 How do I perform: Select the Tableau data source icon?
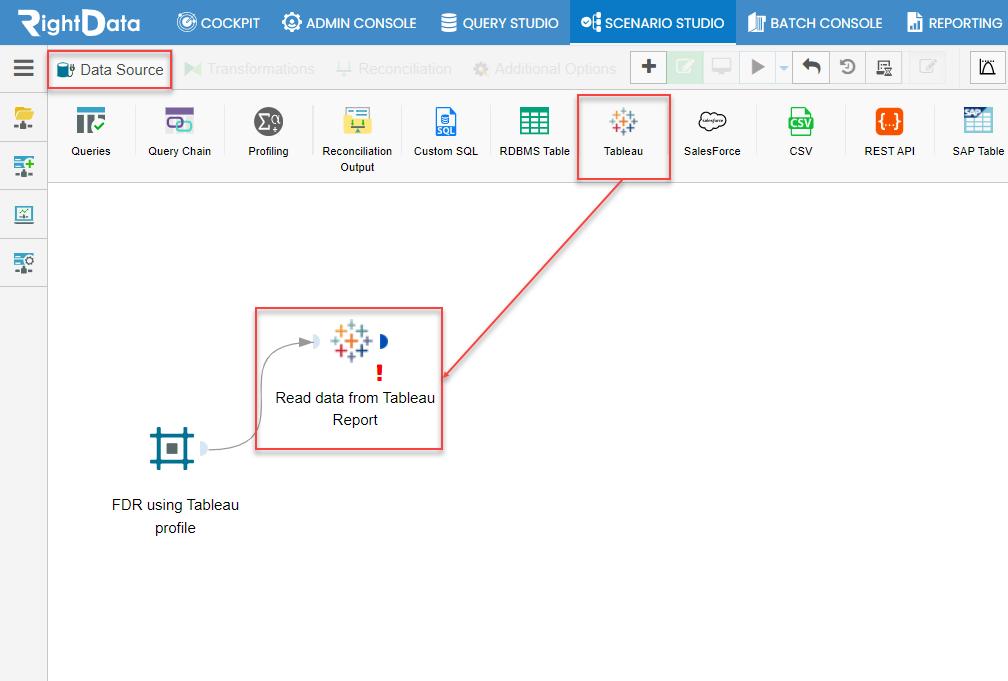(x=623, y=122)
